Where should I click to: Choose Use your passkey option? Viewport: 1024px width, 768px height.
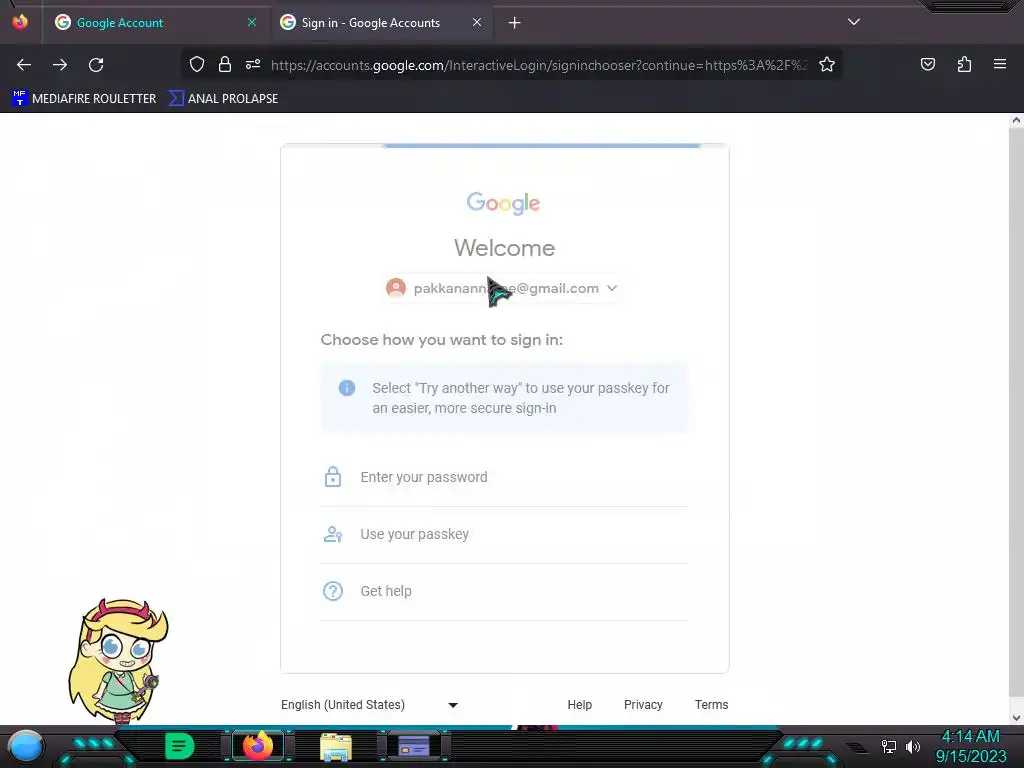[504, 534]
